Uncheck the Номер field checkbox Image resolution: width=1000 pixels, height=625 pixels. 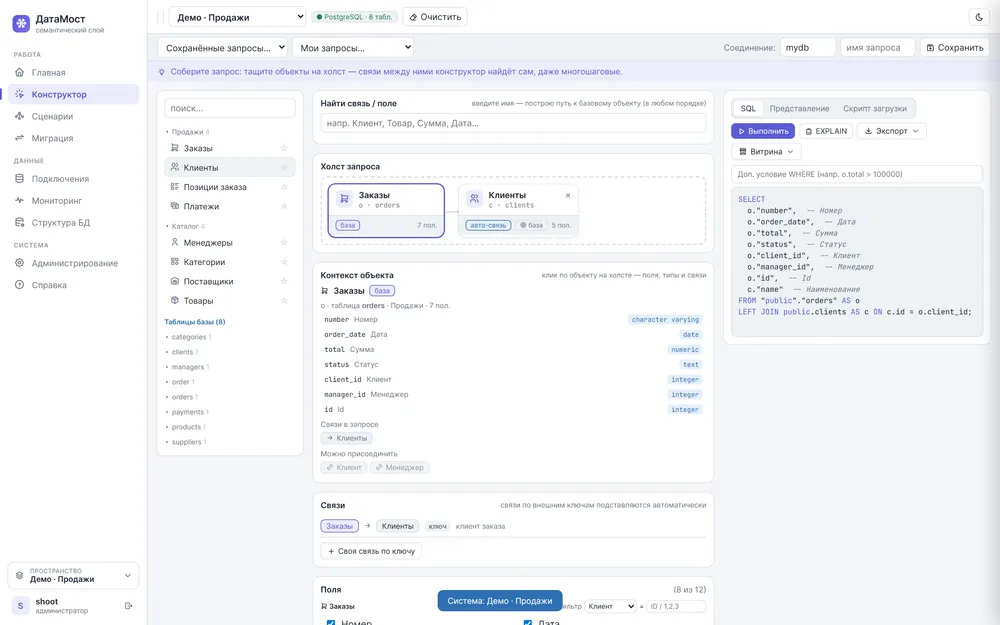[x=330, y=622]
